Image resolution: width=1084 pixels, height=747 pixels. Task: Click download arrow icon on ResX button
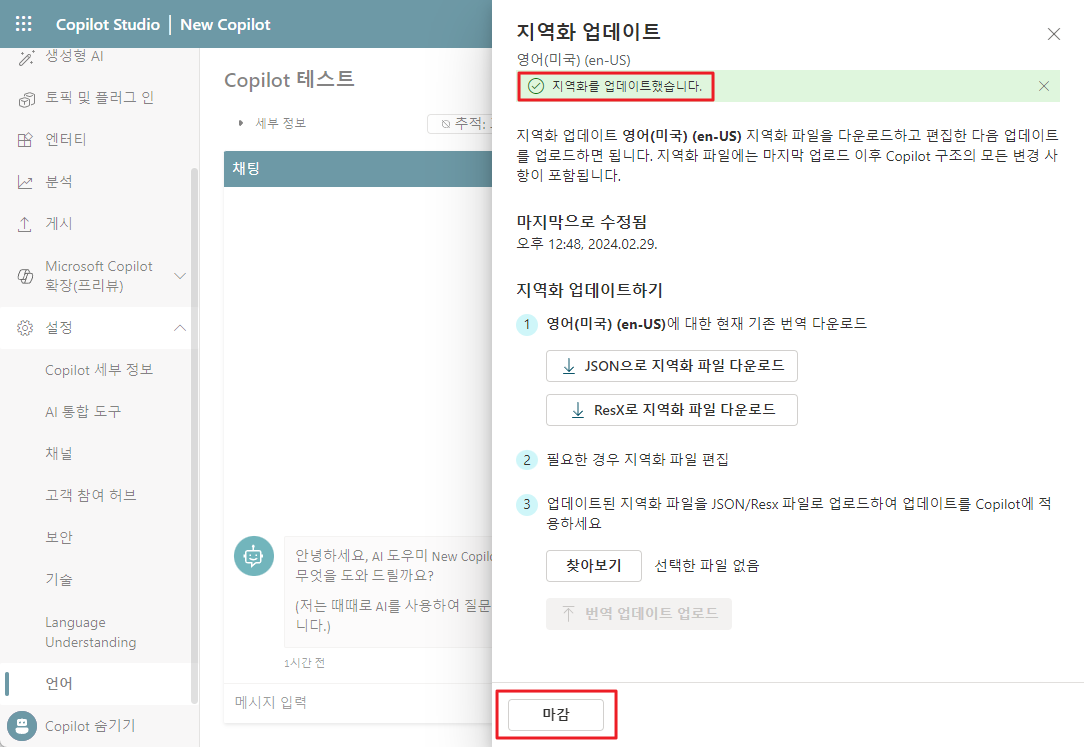pos(578,410)
